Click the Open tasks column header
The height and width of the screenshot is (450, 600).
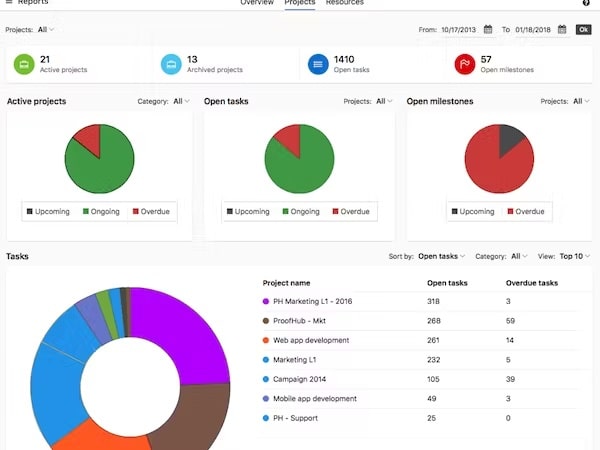(447, 283)
